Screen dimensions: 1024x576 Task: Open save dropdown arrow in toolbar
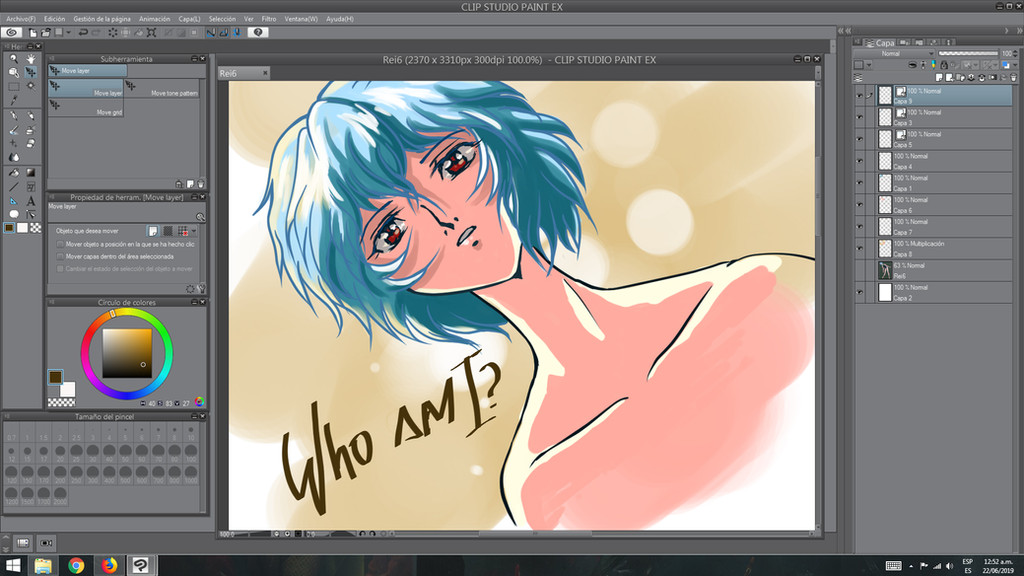pos(68,32)
